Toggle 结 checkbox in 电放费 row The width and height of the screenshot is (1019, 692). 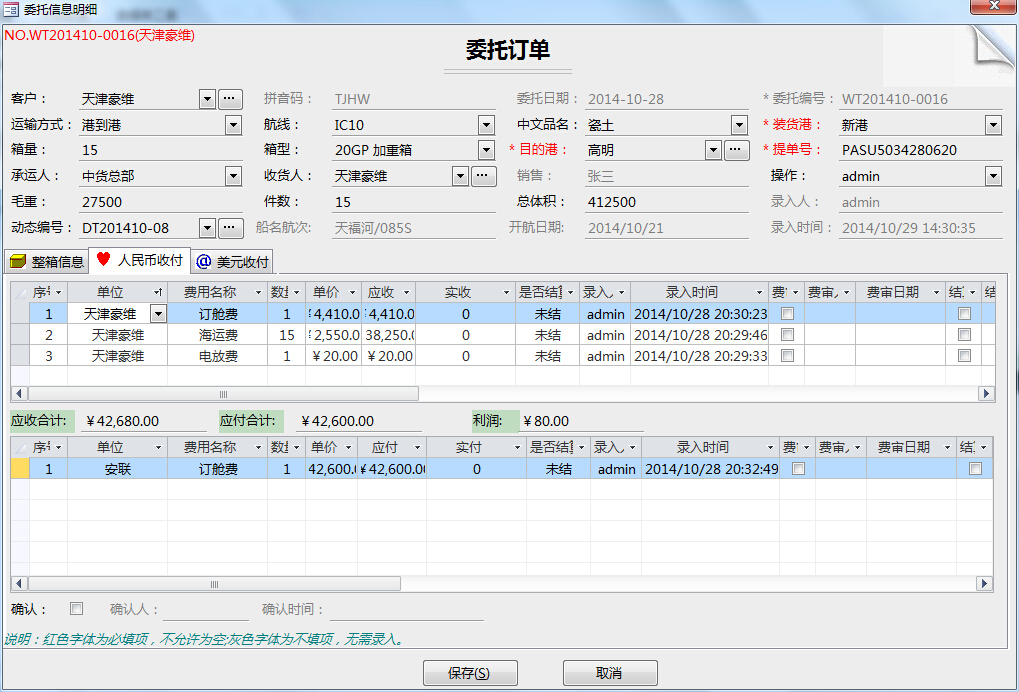(964, 355)
